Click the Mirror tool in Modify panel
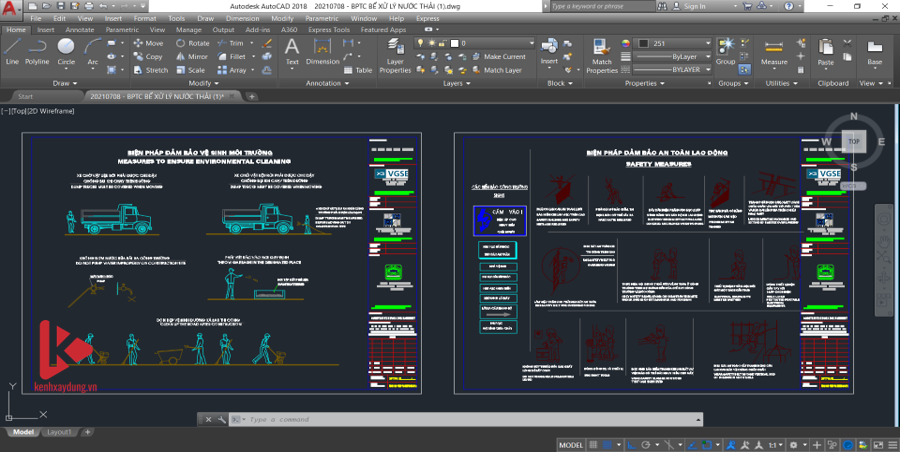The height and width of the screenshot is (452, 900). click(192, 57)
